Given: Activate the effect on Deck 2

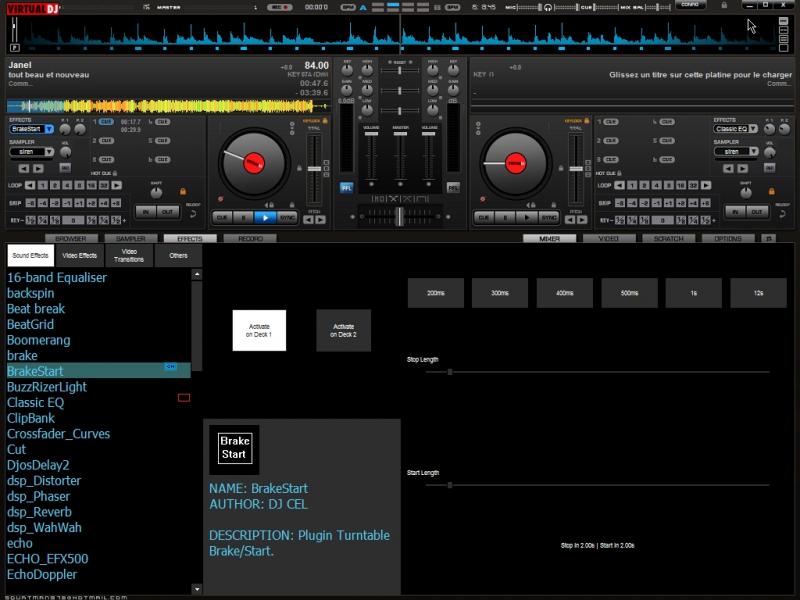Looking at the screenshot, I should point(343,330).
